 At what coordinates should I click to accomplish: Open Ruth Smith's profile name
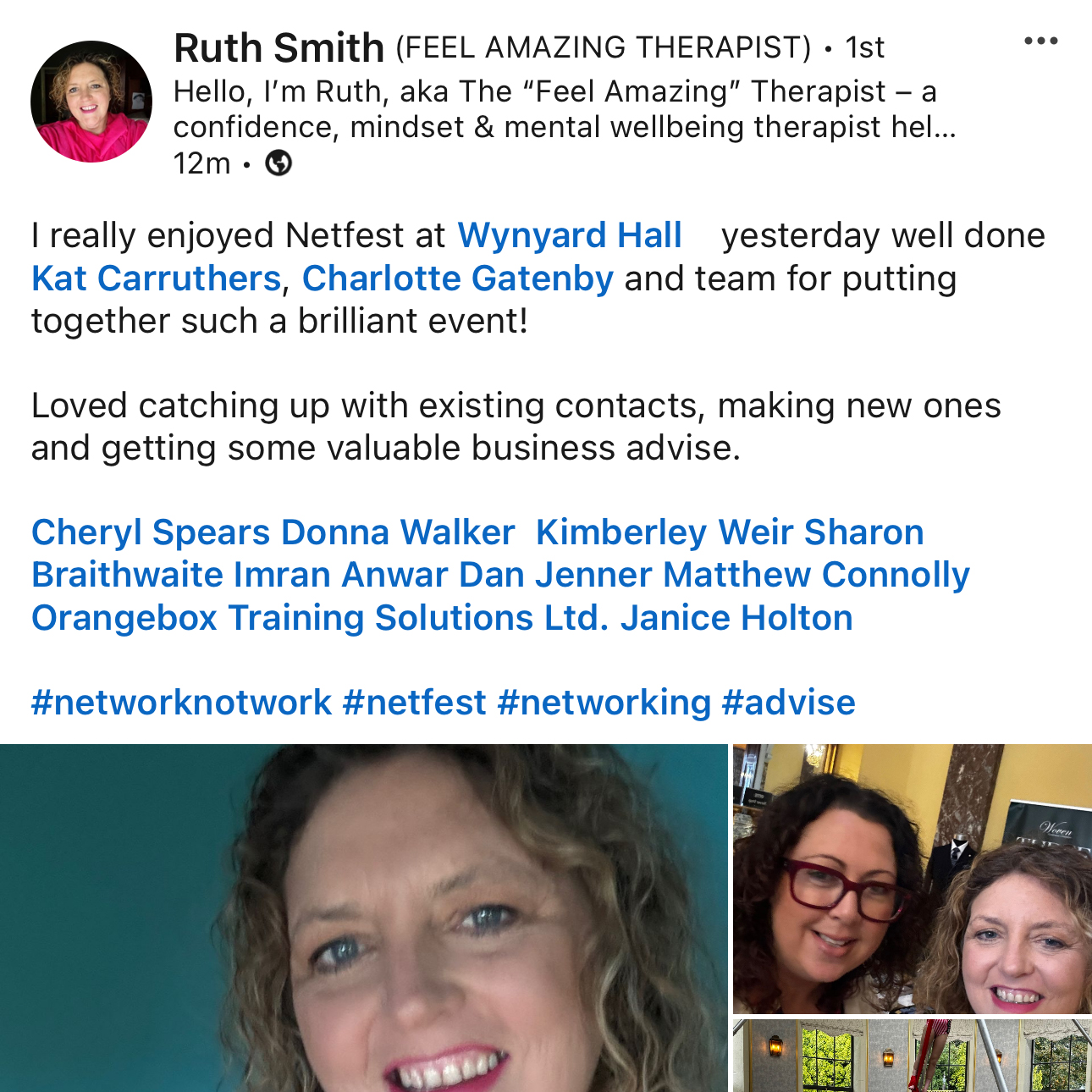[279, 47]
